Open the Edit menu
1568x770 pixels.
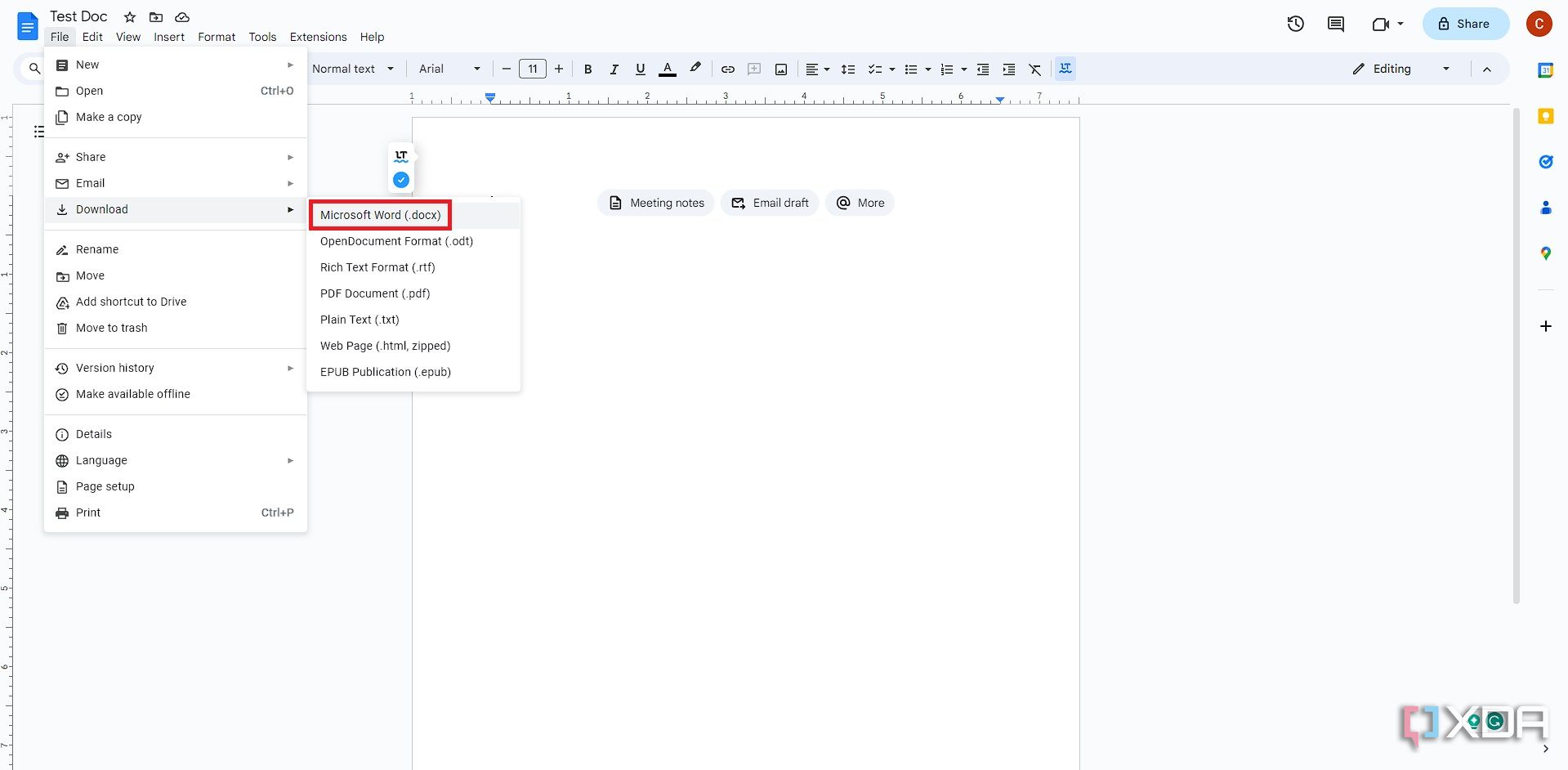click(x=92, y=37)
